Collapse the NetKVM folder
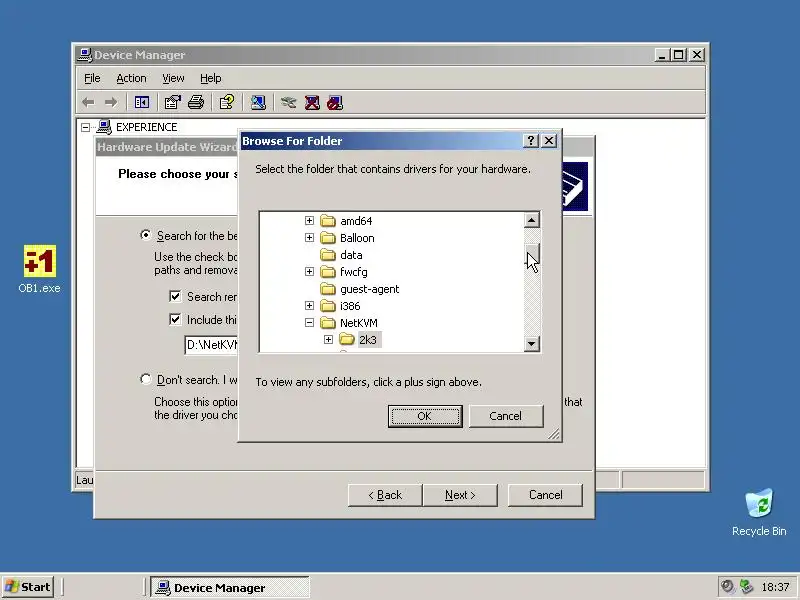 [x=309, y=322]
